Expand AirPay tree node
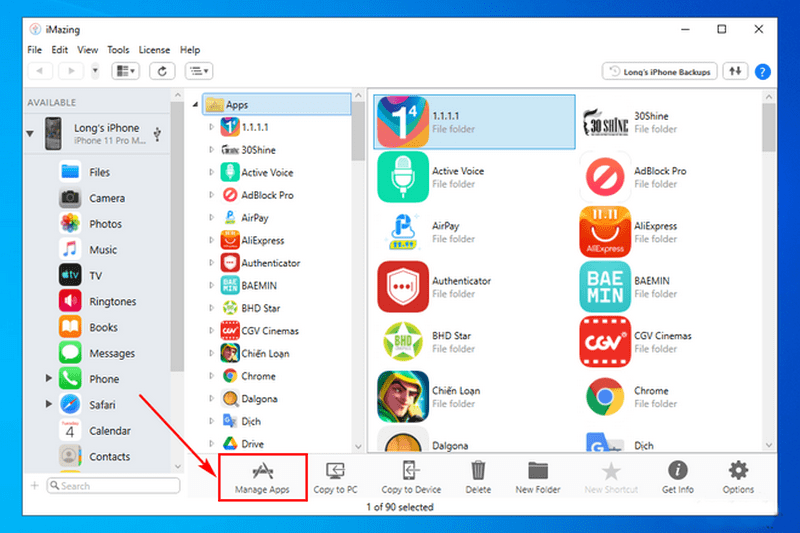Image resolution: width=800 pixels, height=533 pixels. (211, 217)
